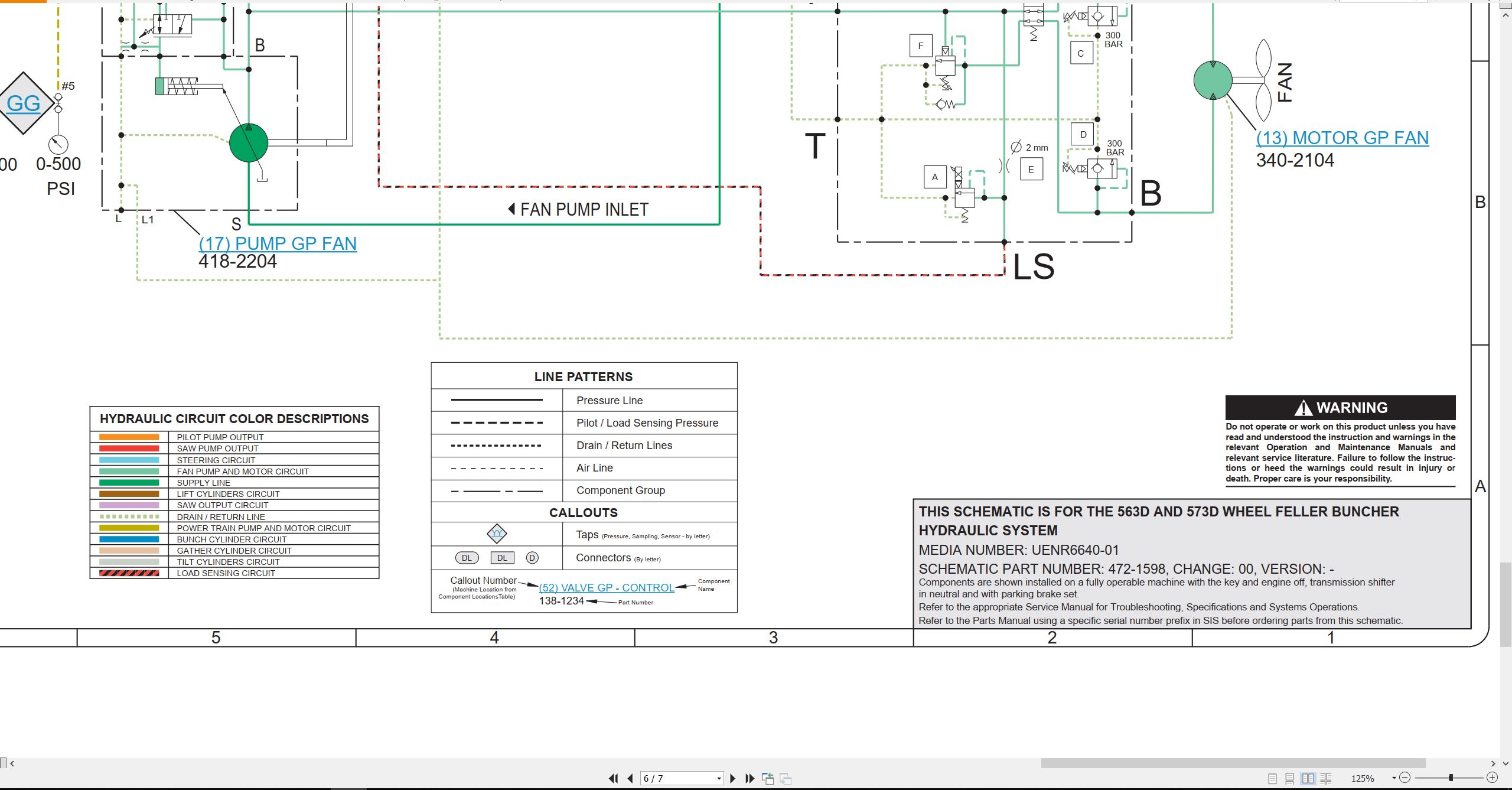
Task: Click the HYDRAULIC CIRCUIT COLOR DESCRIPTIONS title
Action: click(234, 419)
